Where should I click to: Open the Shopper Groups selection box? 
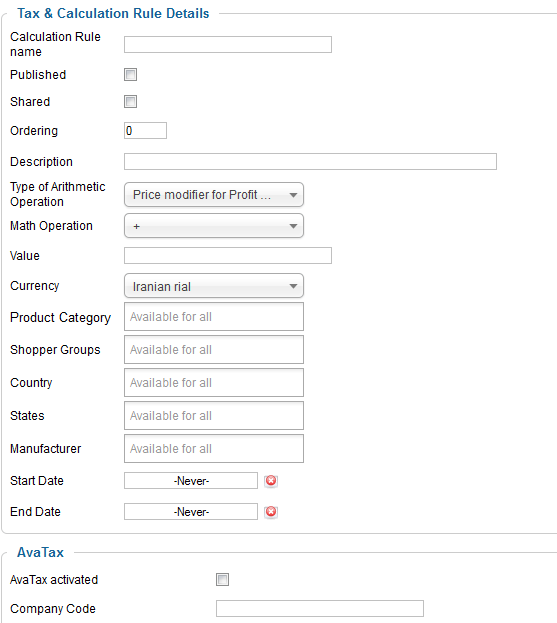pos(214,350)
